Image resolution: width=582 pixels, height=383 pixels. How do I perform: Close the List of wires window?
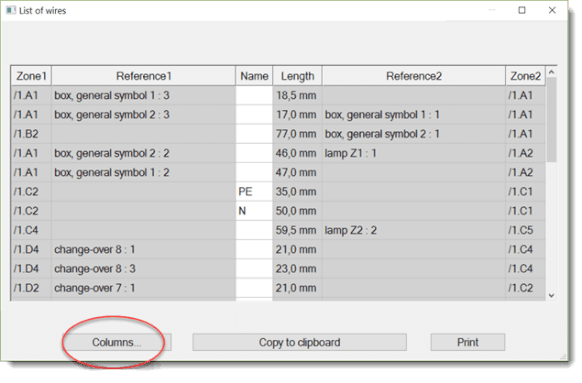point(552,10)
